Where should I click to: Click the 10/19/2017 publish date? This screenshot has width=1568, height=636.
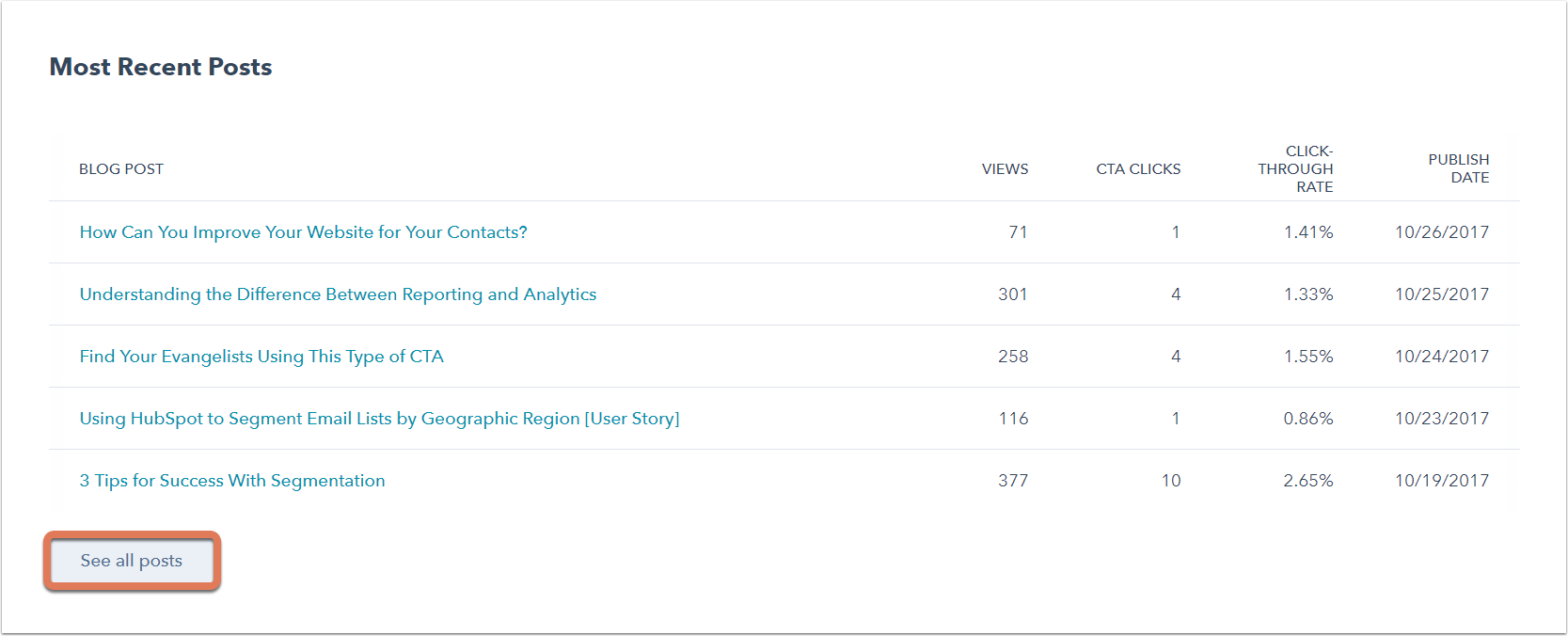pyautogui.click(x=1442, y=481)
